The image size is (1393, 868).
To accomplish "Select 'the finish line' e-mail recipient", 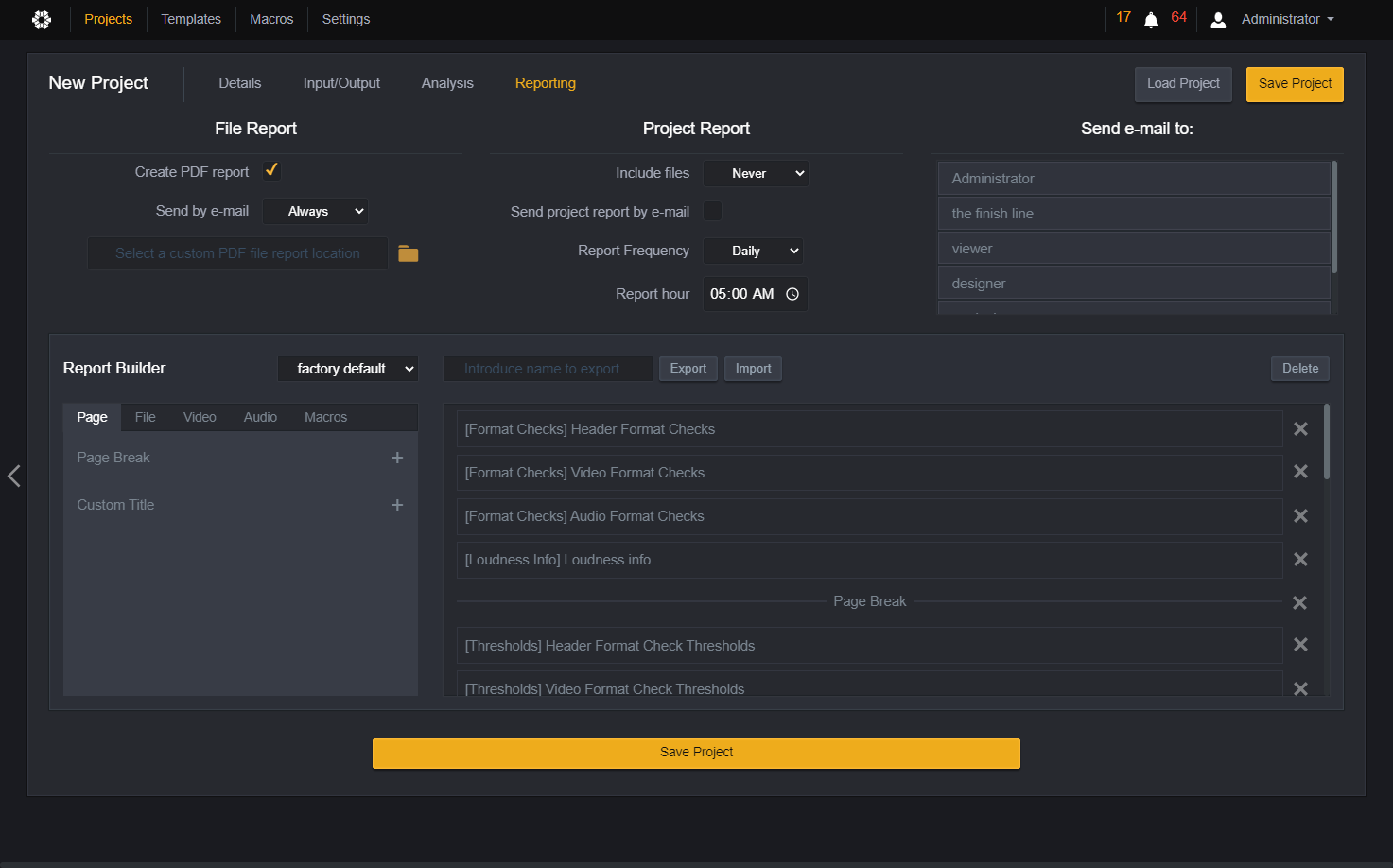I will coord(1134,214).
